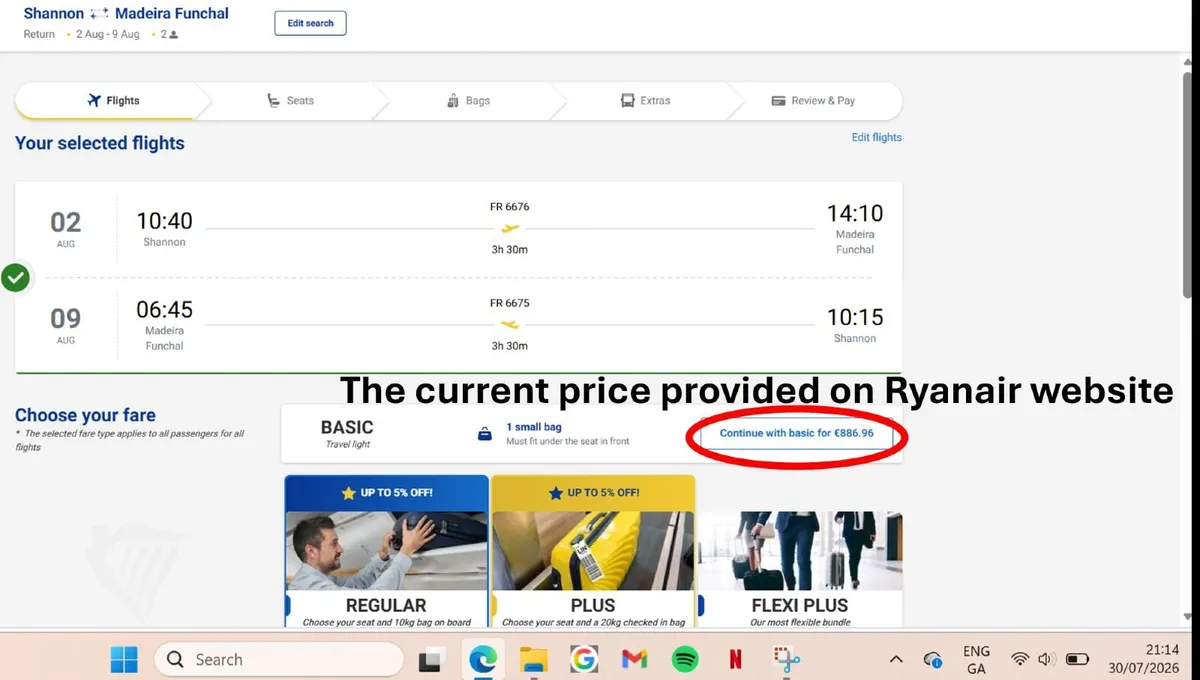Click the monitor icon in Extras tab
This screenshot has width=1200, height=680.
[628, 101]
